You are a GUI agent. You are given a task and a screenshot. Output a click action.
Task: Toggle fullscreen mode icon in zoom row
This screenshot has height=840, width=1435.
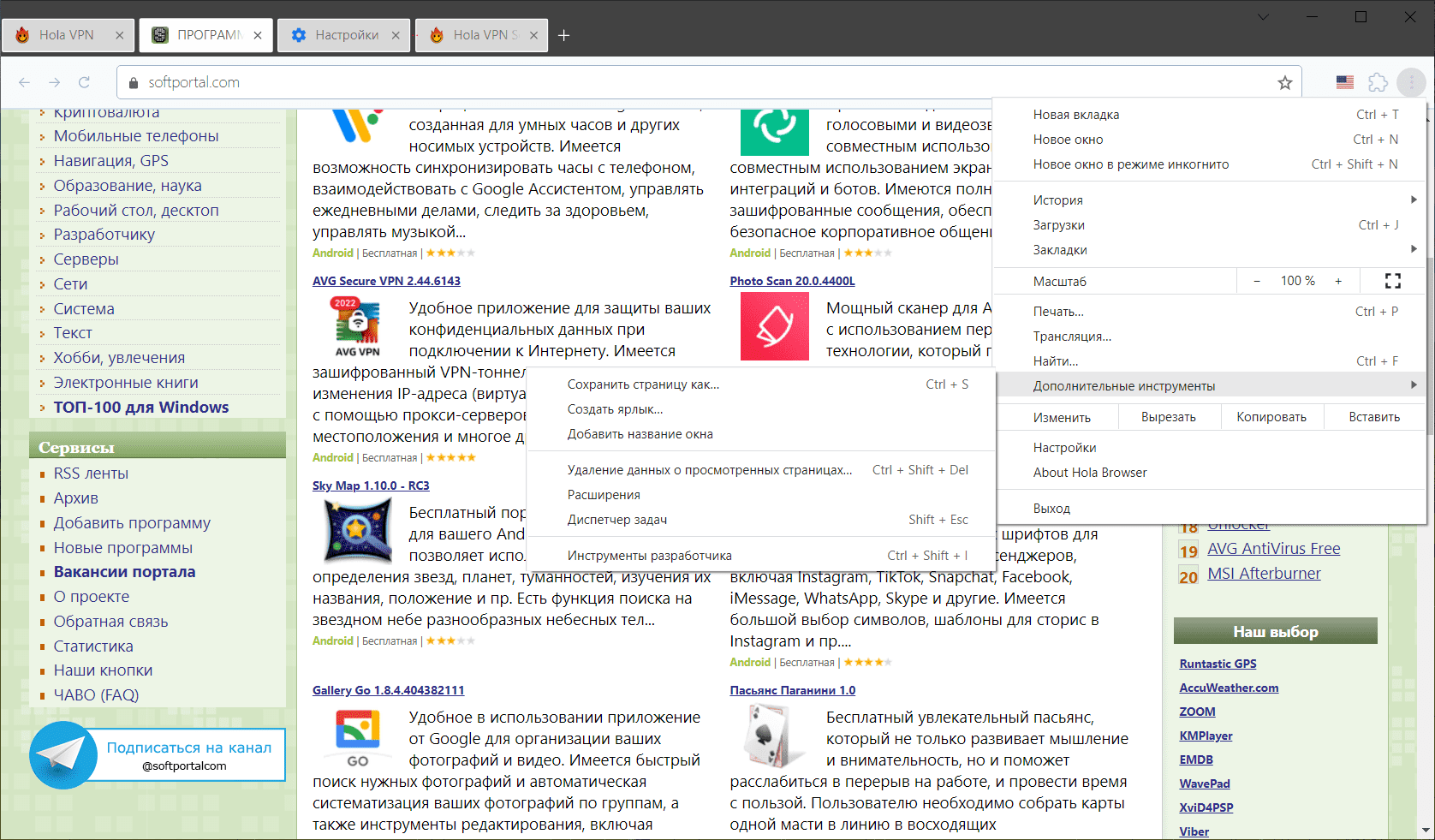1393,281
